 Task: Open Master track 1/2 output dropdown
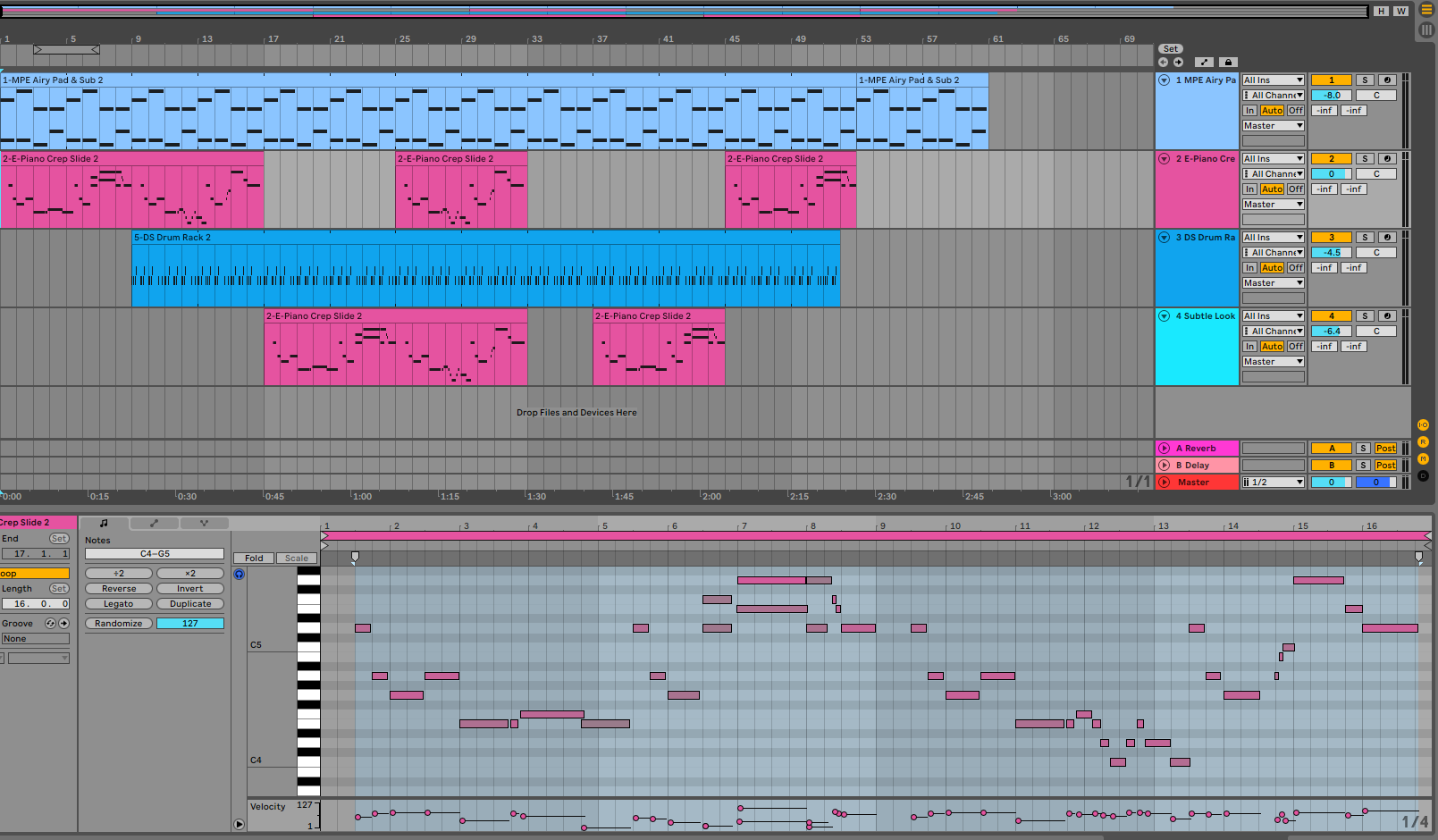click(1274, 483)
